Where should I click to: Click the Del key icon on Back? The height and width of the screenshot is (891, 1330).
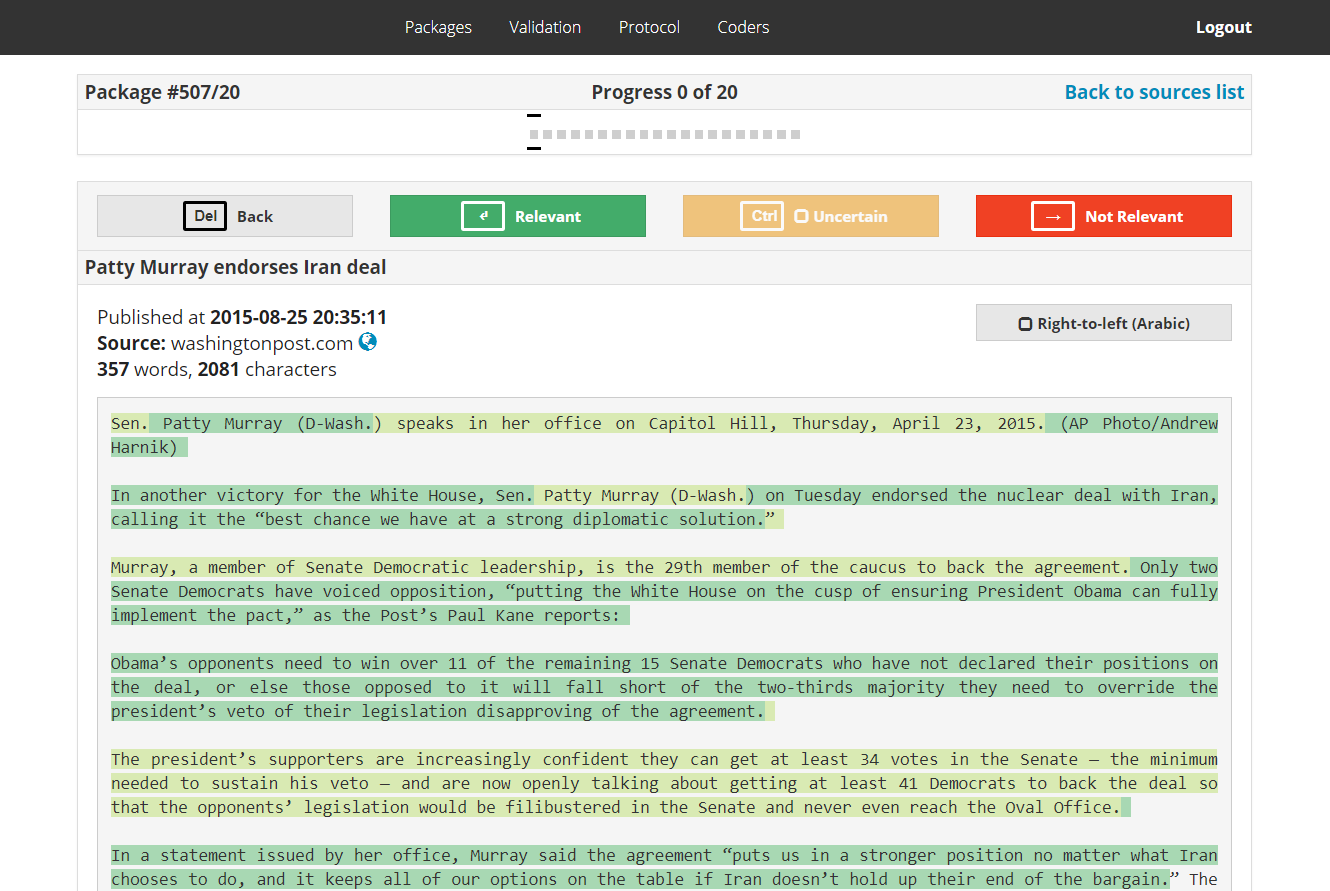205,216
